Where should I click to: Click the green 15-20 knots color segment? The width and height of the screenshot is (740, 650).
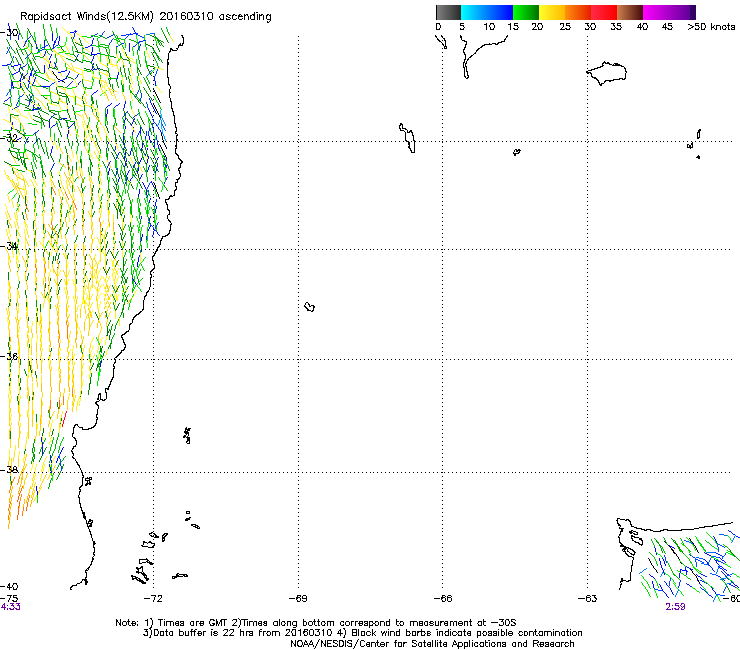click(x=526, y=12)
